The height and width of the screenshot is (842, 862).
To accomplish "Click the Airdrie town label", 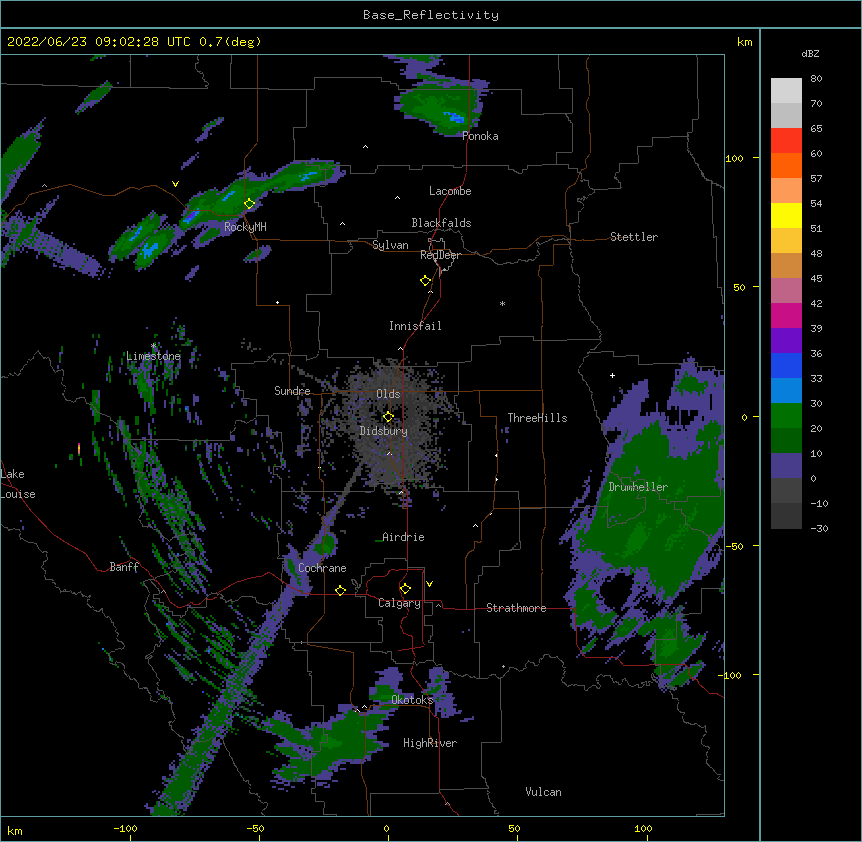I will pos(403,537).
